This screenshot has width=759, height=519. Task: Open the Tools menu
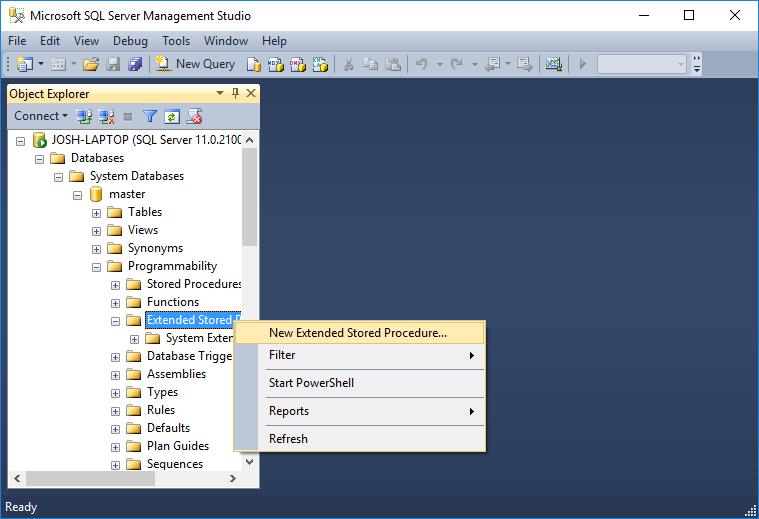click(x=176, y=41)
